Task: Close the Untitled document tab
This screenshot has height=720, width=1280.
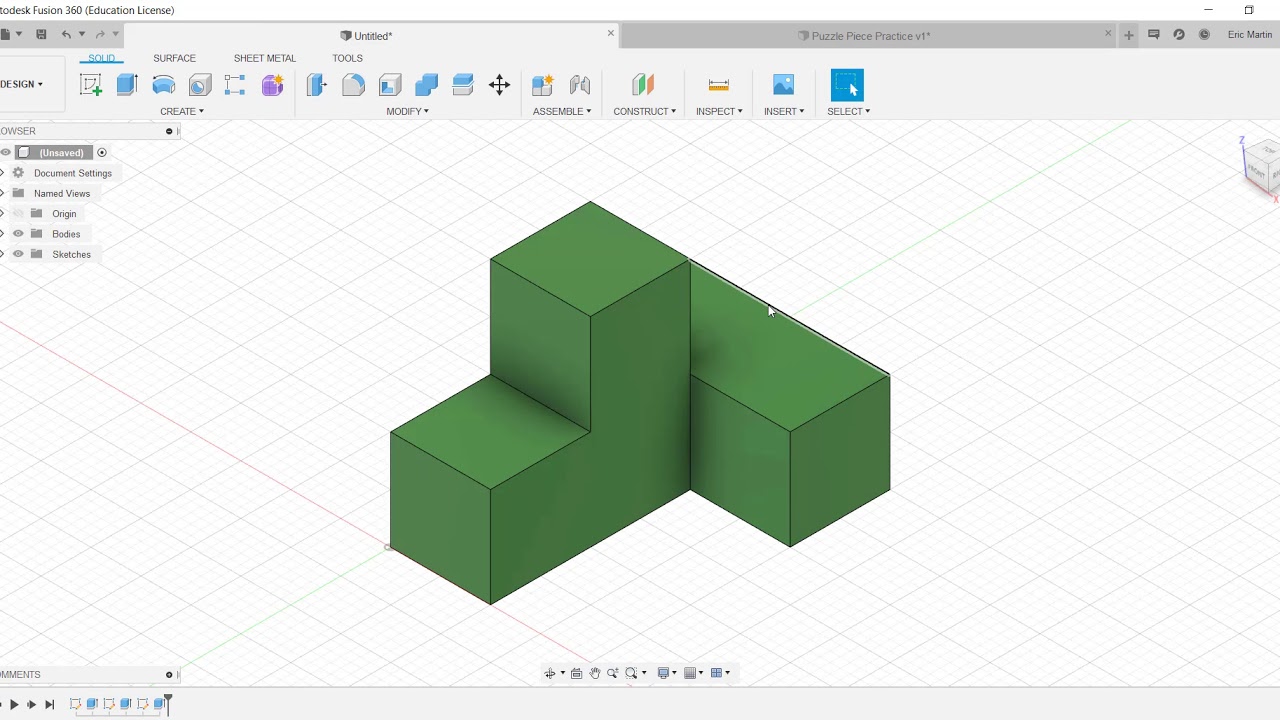Action: pos(611,33)
